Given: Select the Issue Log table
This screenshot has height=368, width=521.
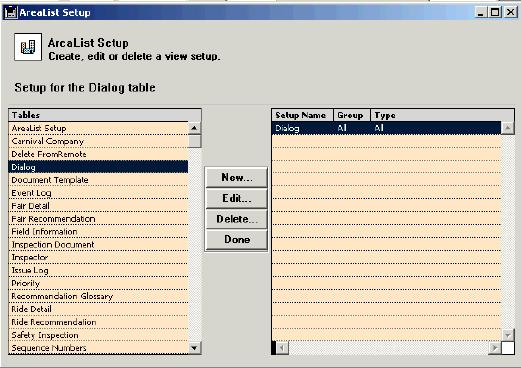Looking at the screenshot, I should [x=98, y=270].
